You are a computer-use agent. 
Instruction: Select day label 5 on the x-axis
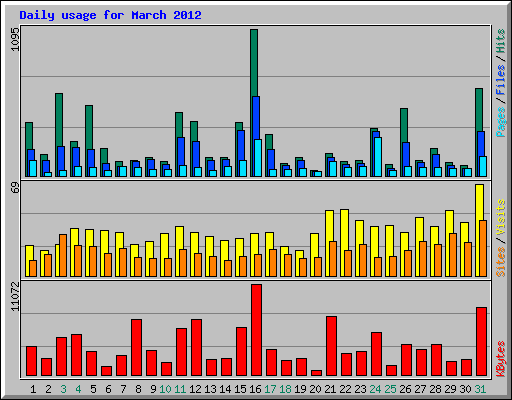click(x=93, y=389)
